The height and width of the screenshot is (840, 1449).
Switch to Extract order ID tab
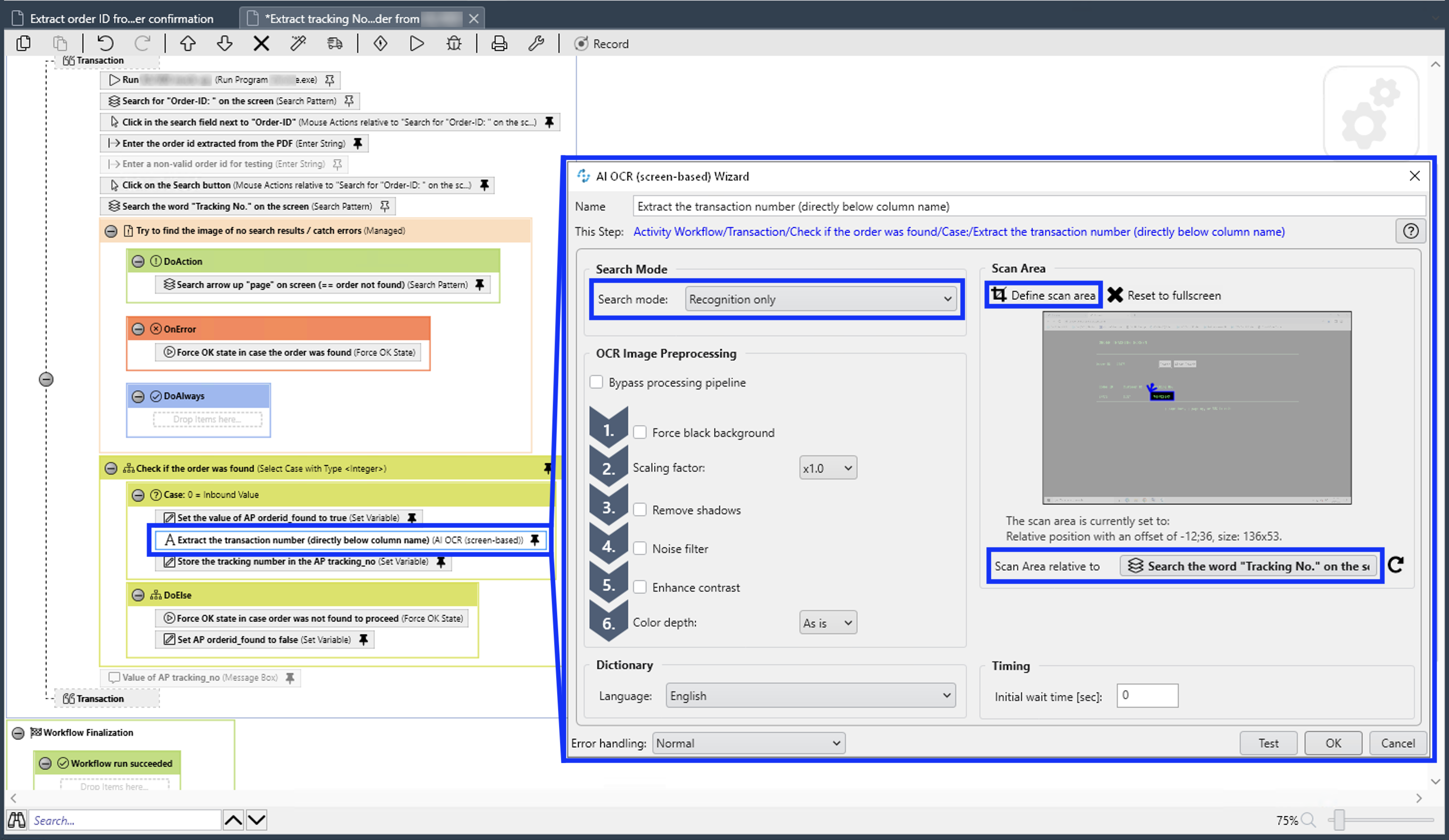[121, 18]
